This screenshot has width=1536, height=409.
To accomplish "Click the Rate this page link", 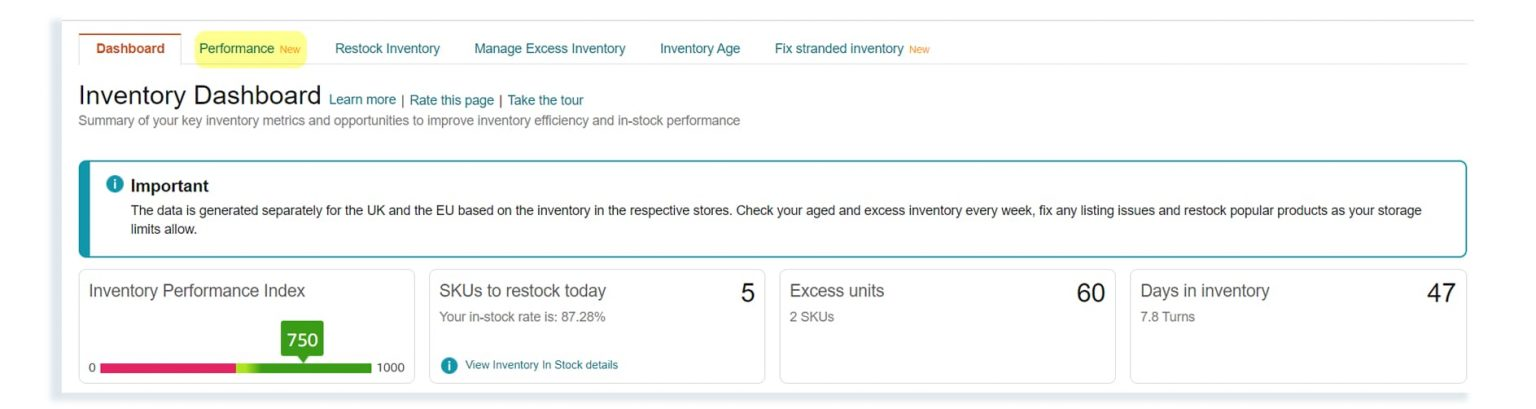I will (452, 100).
